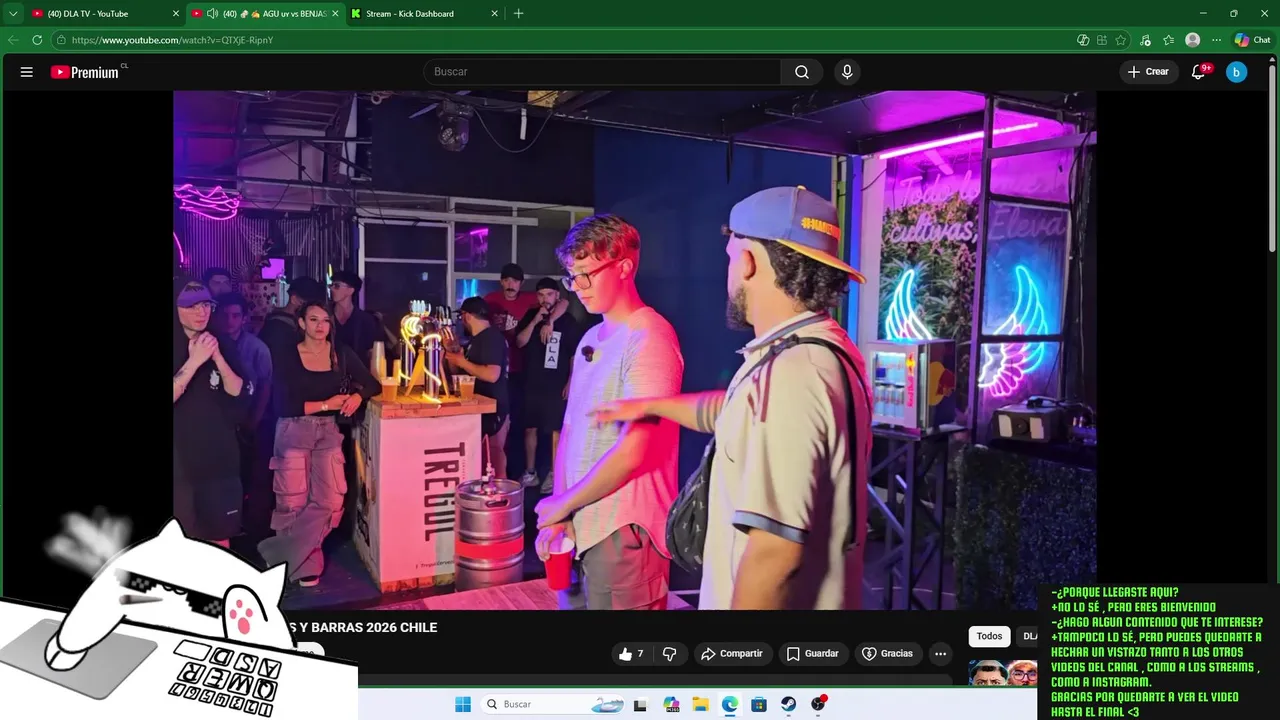Open more actions ellipsis under video
1280x720 pixels.
point(940,654)
